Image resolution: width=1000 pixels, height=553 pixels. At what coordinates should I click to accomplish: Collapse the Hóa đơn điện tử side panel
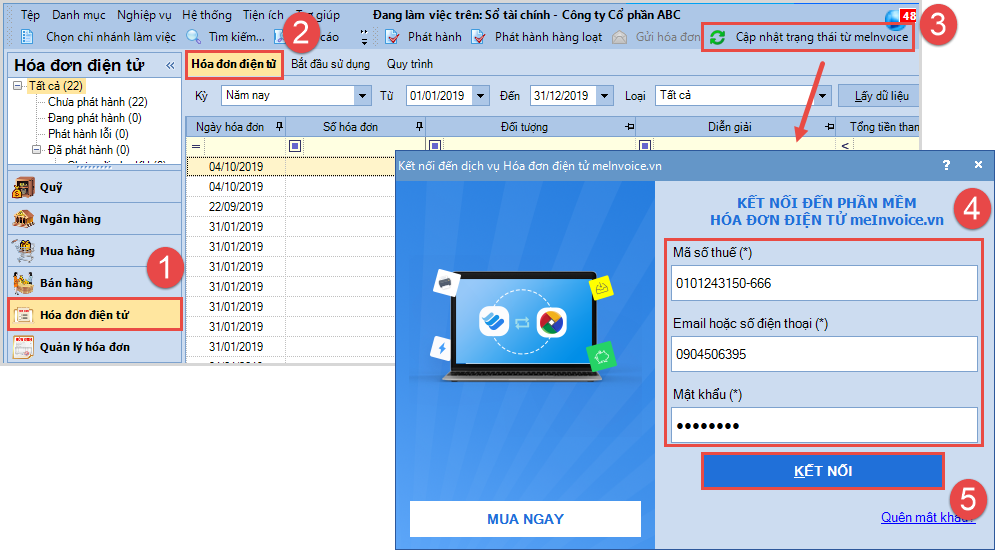pyautogui.click(x=169, y=66)
